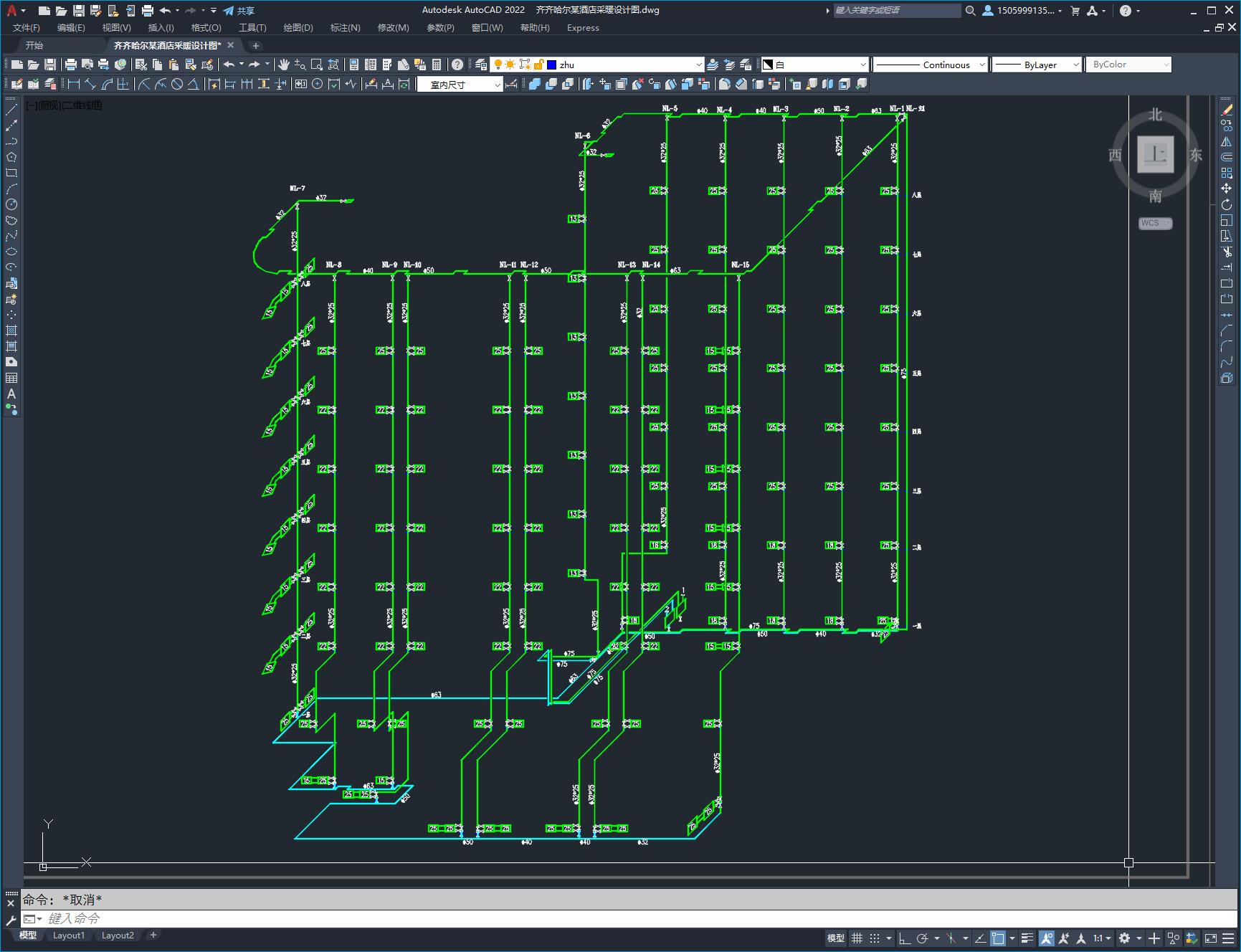Open the Workspace Switching gear
The image size is (1241, 952).
pyautogui.click(x=1124, y=938)
